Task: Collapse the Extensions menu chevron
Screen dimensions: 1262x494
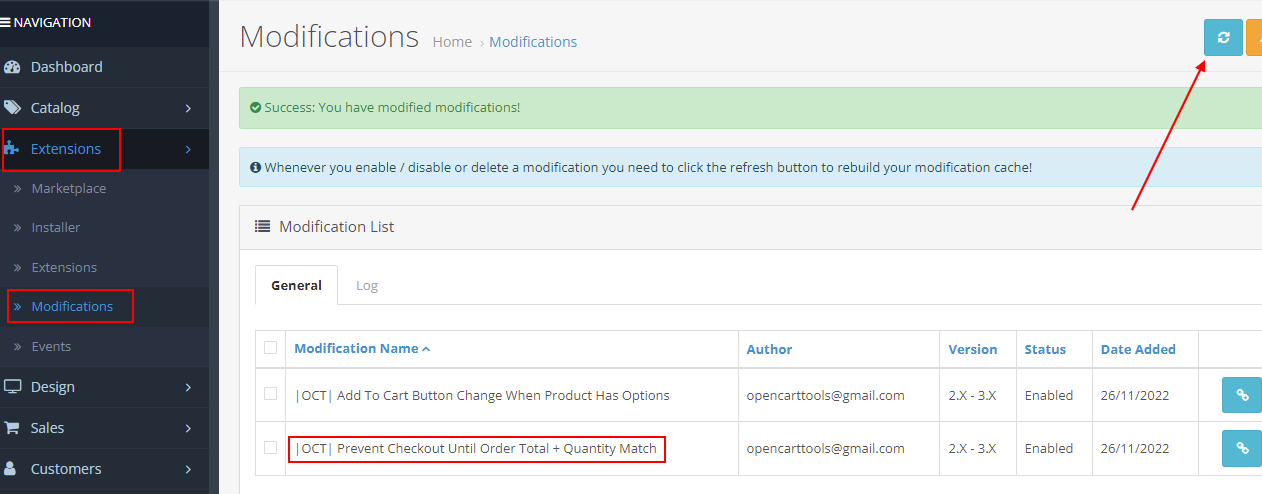Action: point(188,149)
